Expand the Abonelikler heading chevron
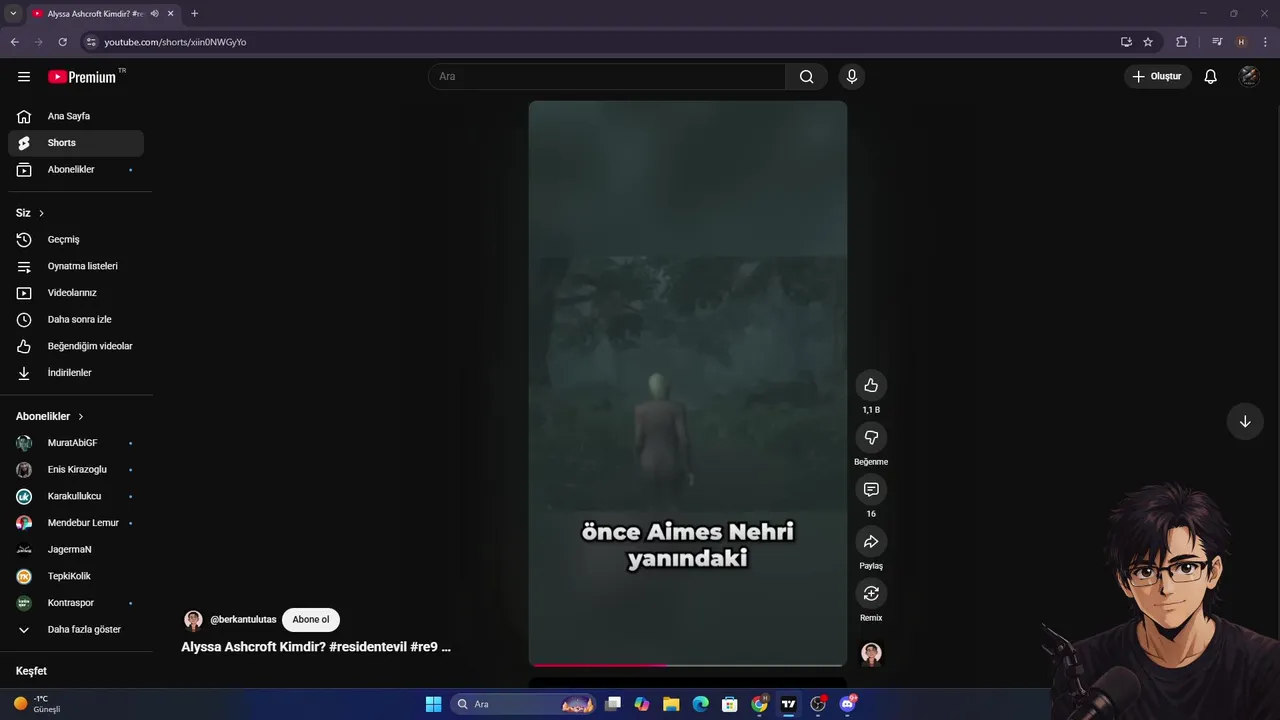The image size is (1280, 720). tap(81, 416)
